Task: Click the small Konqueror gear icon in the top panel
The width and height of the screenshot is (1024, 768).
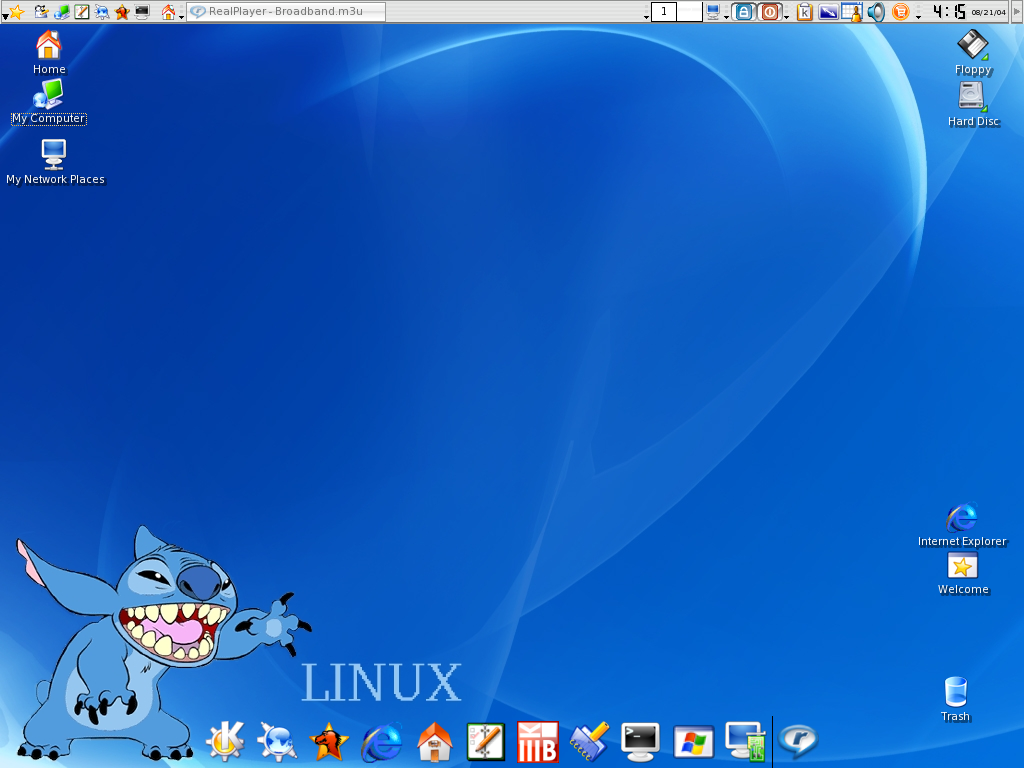Action: pyautogui.click(x=102, y=11)
